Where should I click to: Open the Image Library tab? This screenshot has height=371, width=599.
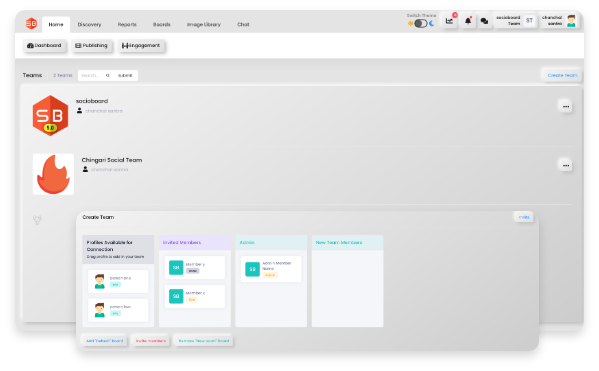[204, 24]
